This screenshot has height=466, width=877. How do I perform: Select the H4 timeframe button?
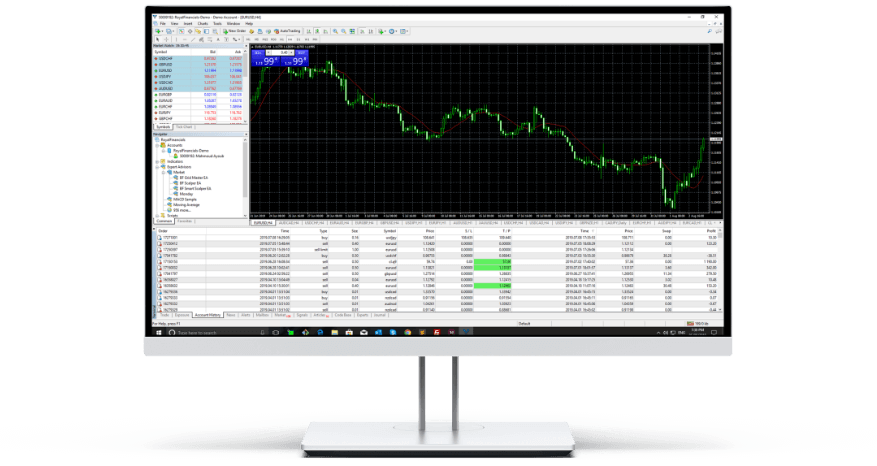[290, 39]
